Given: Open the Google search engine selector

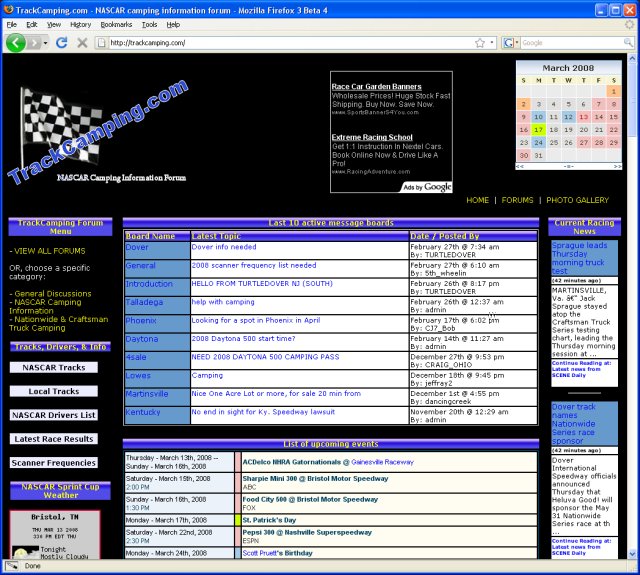Looking at the screenshot, I should point(511,42).
